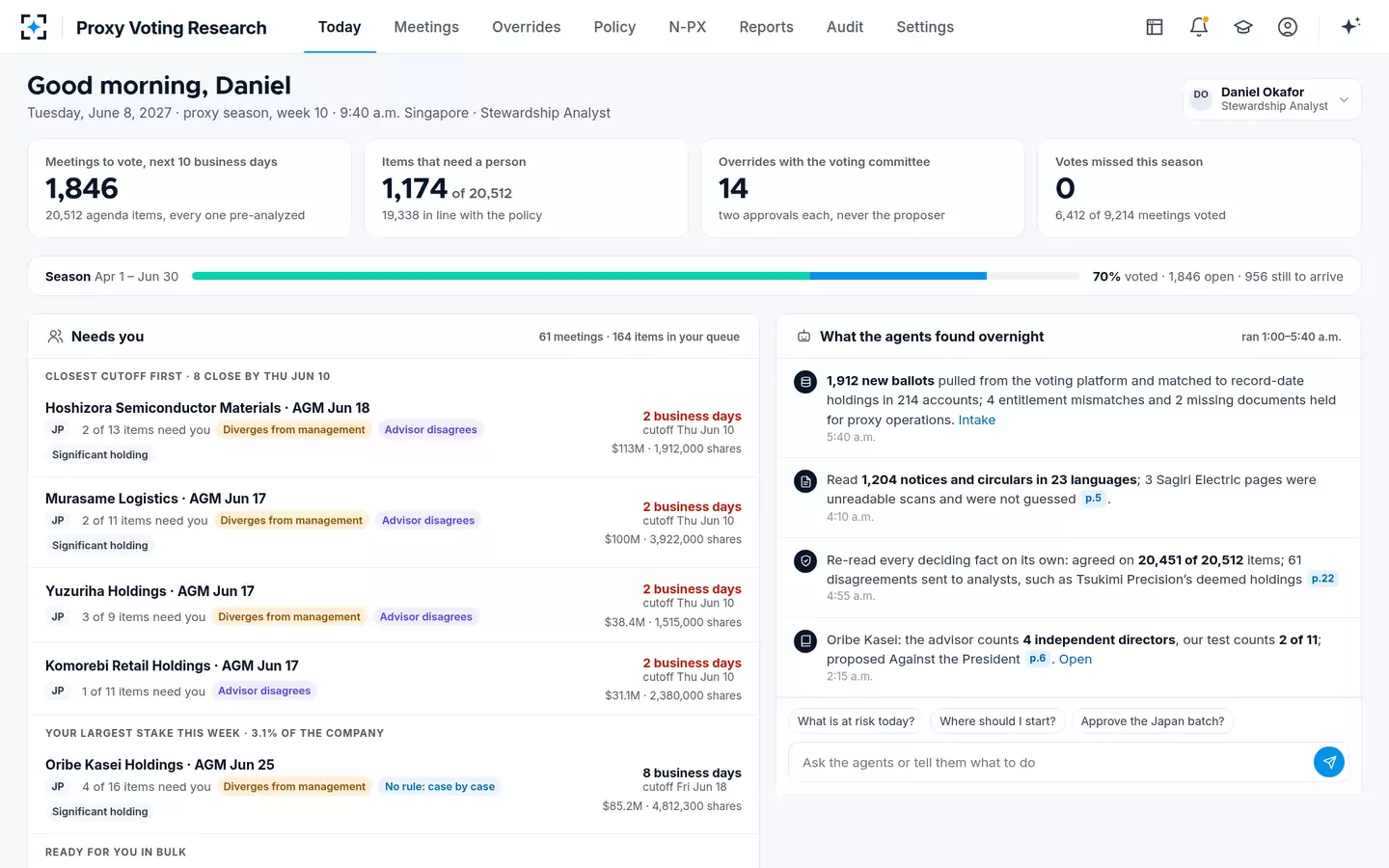Go to the Overrides tab
Viewport: 1389px width, 868px height.
point(526,27)
